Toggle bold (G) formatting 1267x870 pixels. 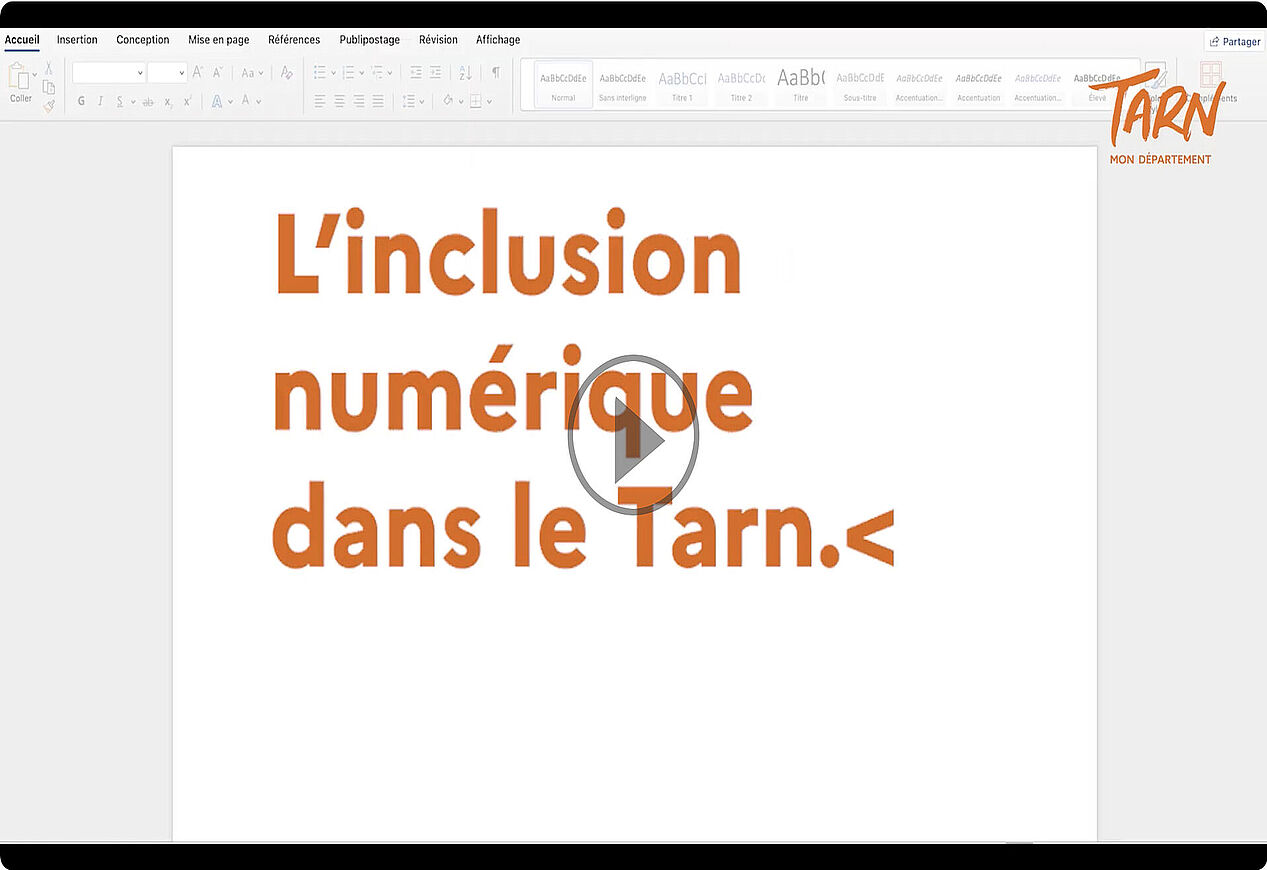[81, 101]
